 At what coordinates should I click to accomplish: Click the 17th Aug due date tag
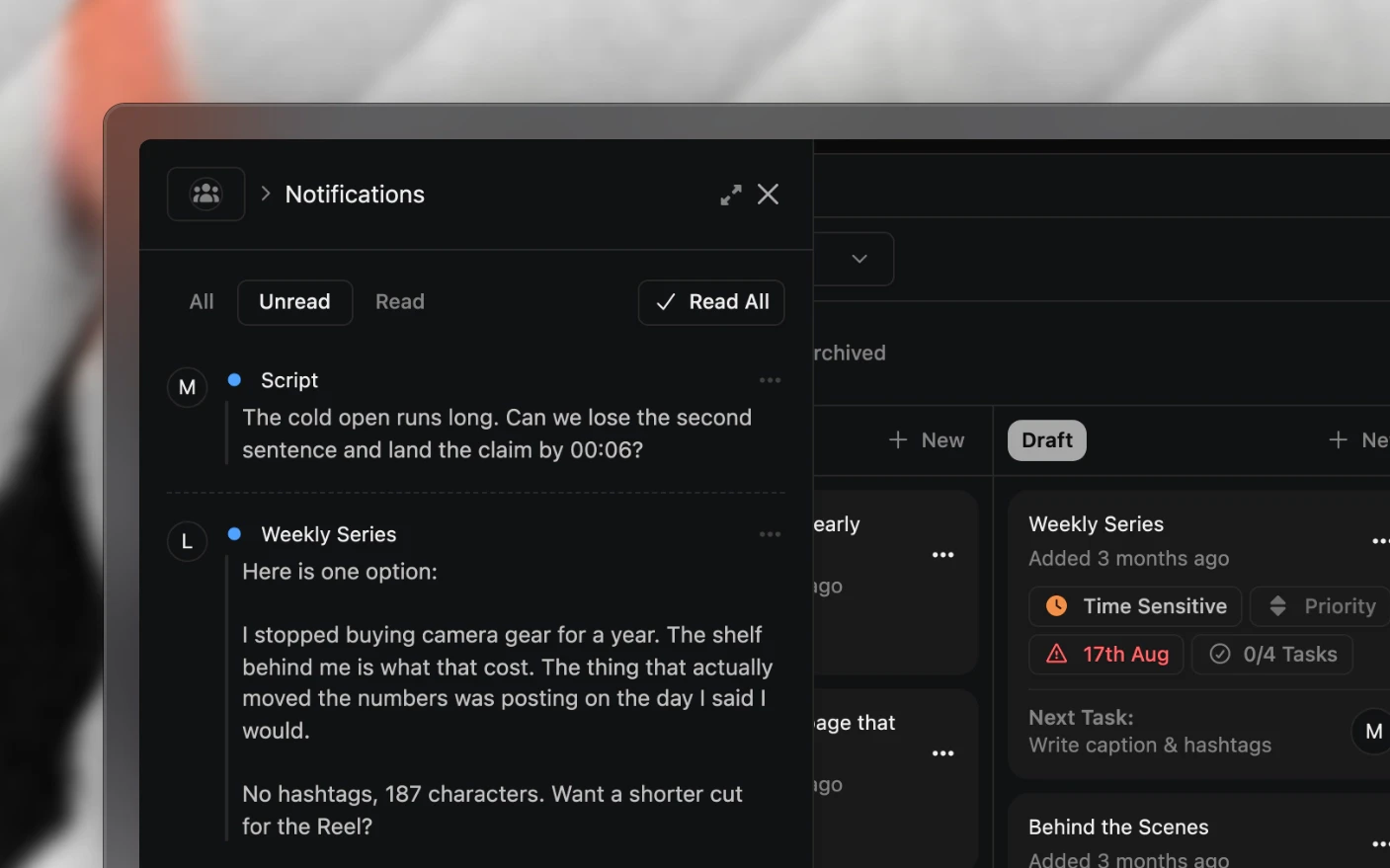click(1106, 655)
